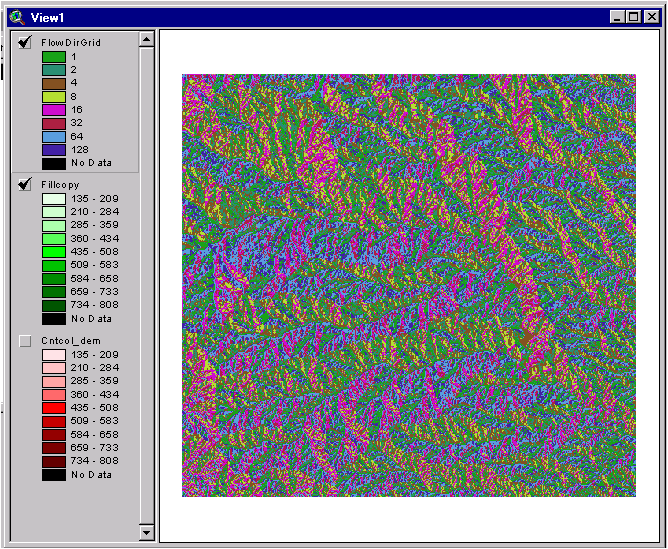
Task: Minimize the View1 window
Action: click(x=617, y=17)
